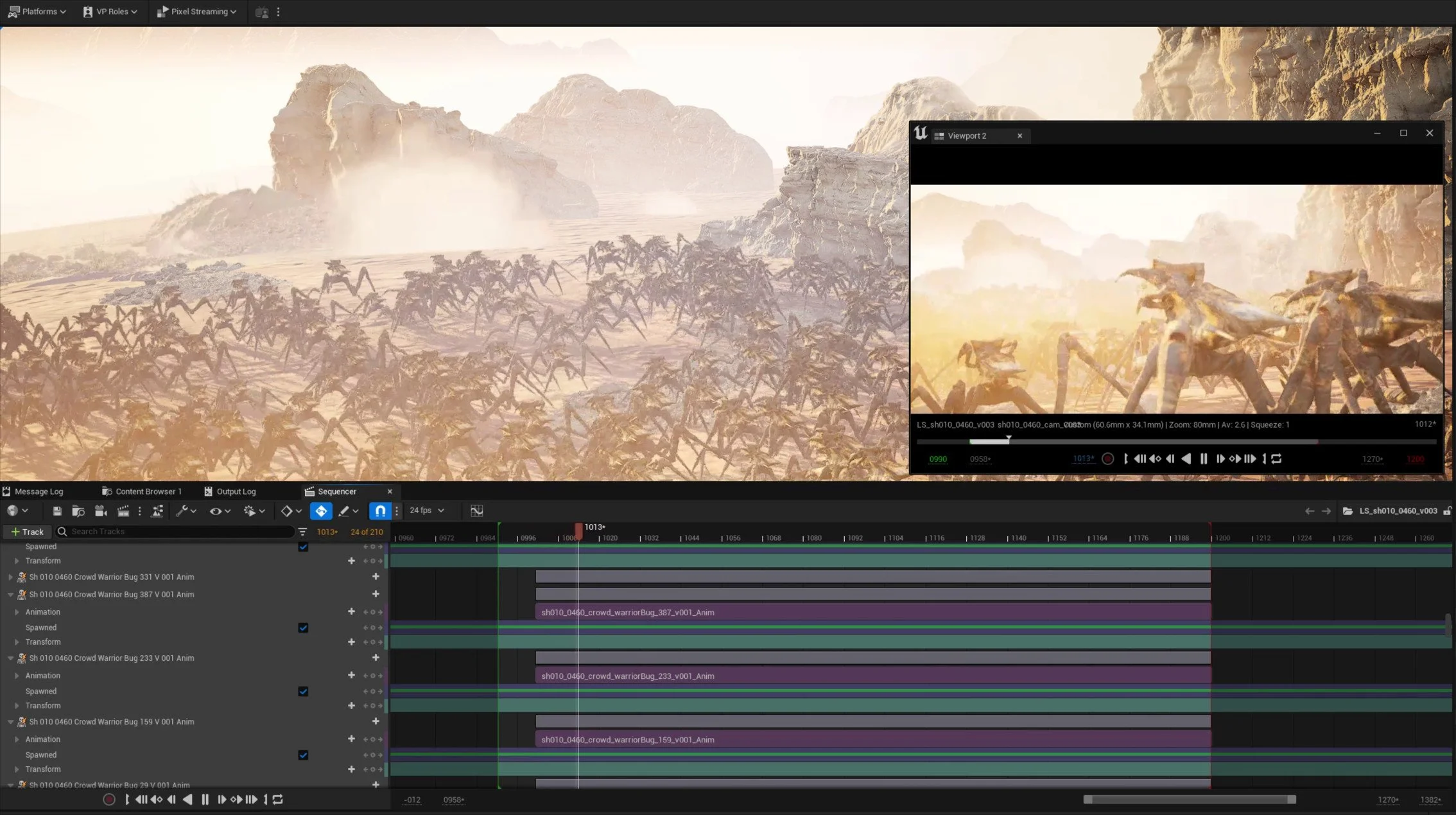Image resolution: width=1456 pixels, height=815 pixels.
Task: Uncheck Spawned under Warrior Bug 387
Action: (x=303, y=628)
